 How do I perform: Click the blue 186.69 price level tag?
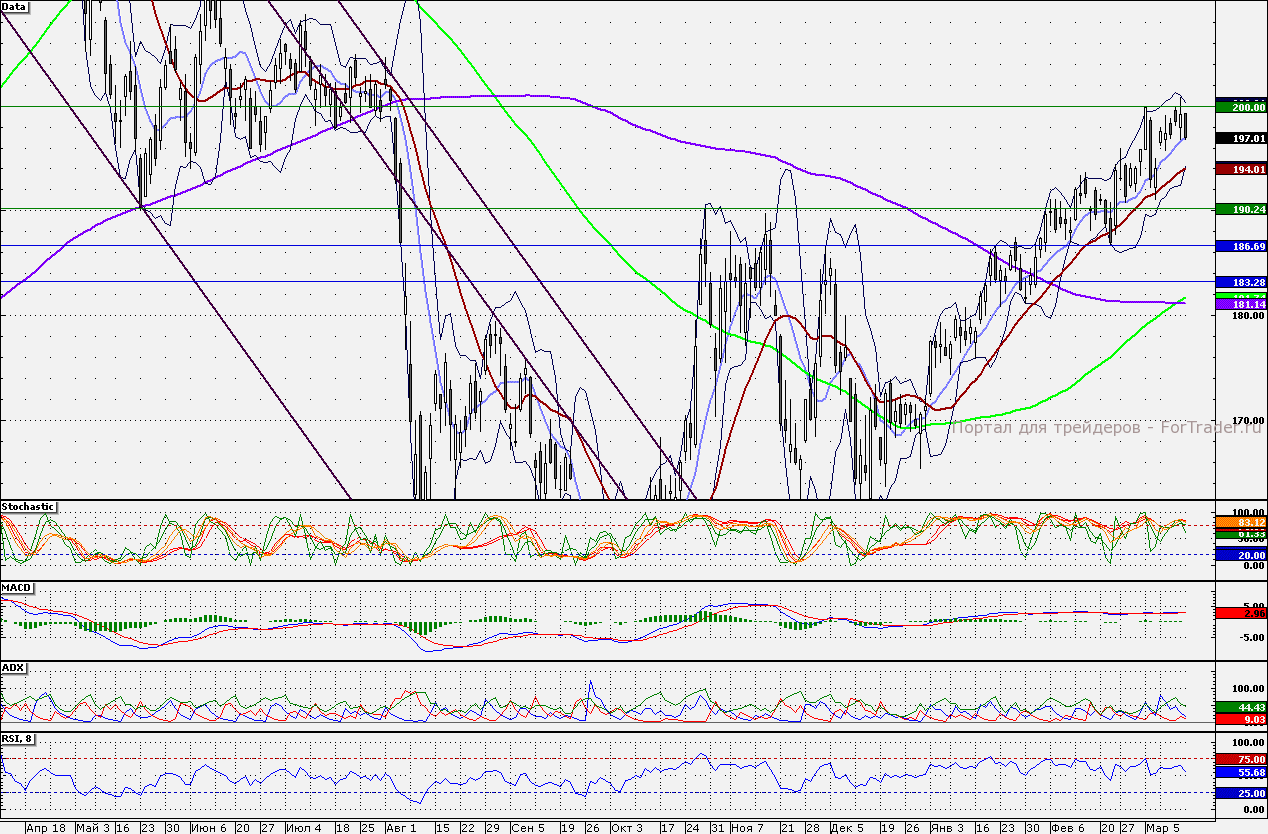pos(1240,245)
